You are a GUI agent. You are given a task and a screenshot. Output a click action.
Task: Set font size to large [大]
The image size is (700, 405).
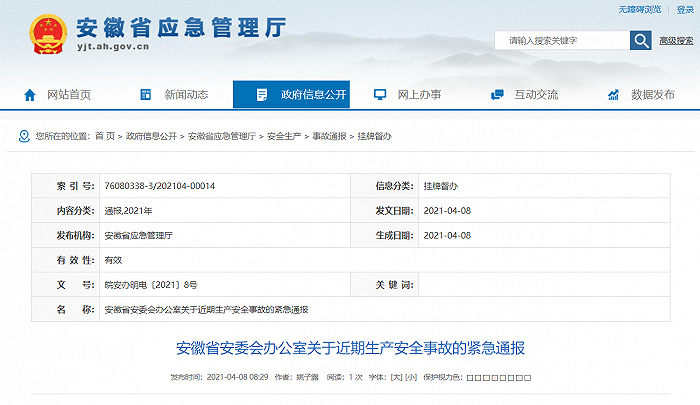[x=396, y=377]
